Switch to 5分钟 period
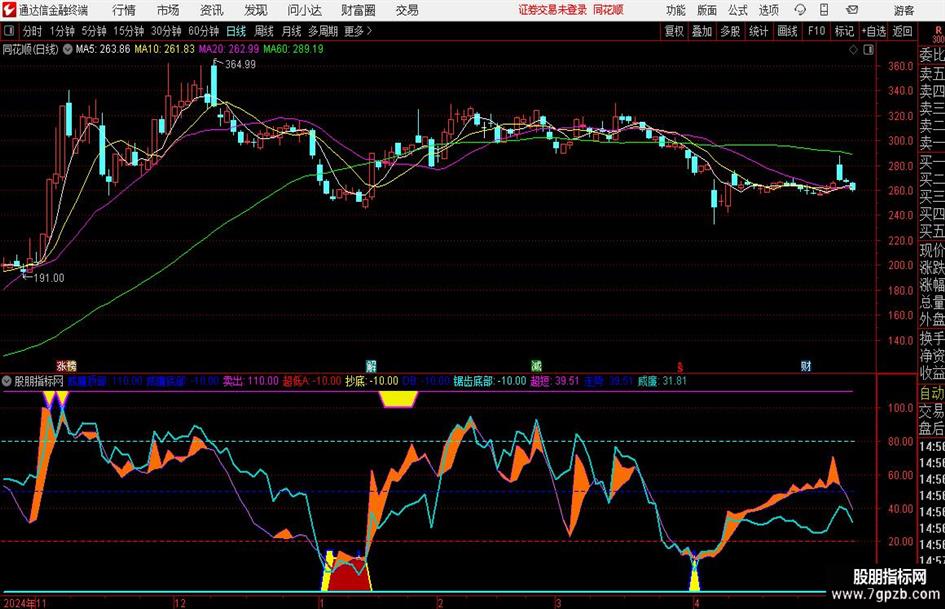This screenshot has height=609, width=945. tap(94, 31)
